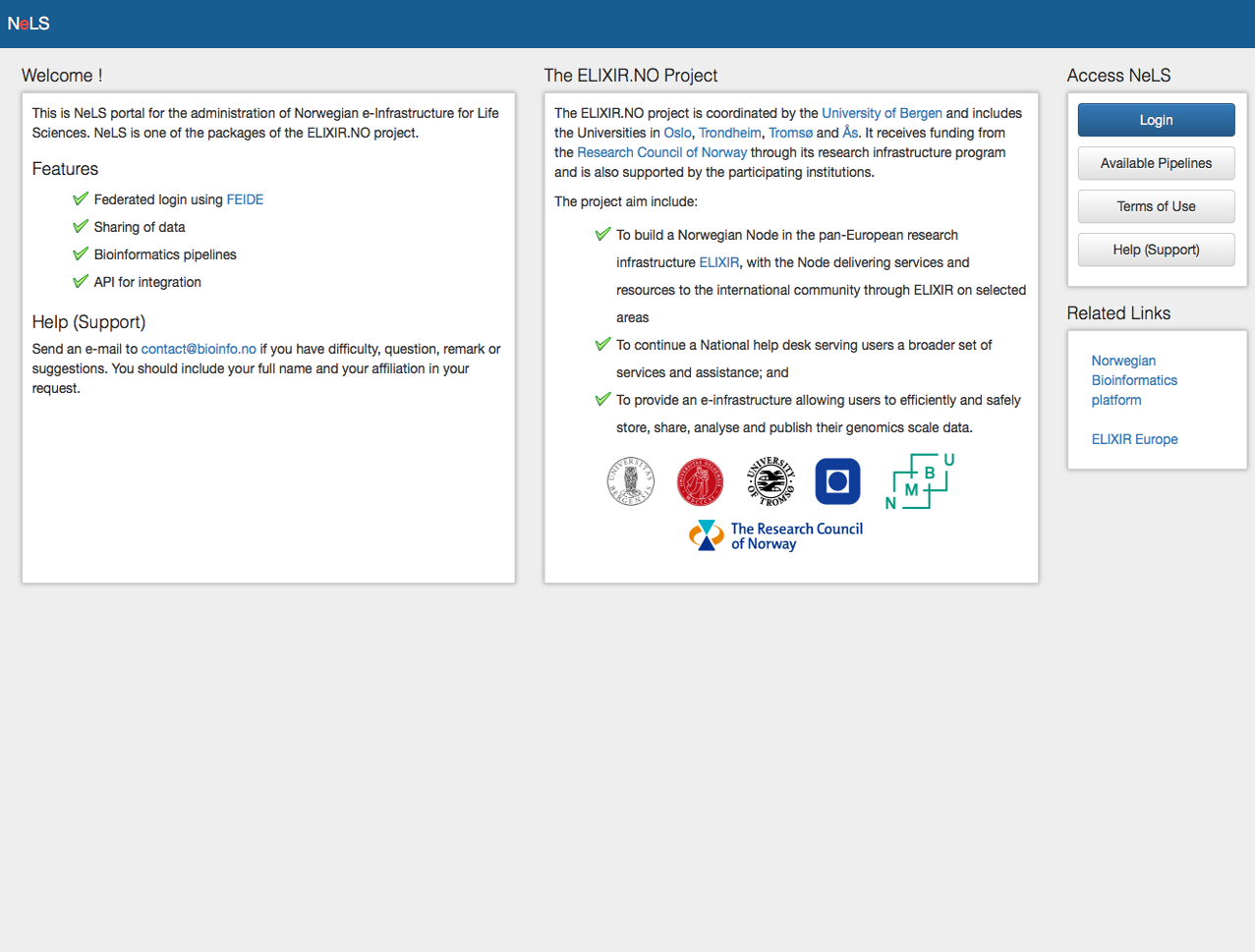This screenshot has height=952, width=1255.
Task: Click the NeLS logo in header
Action: [29, 24]
